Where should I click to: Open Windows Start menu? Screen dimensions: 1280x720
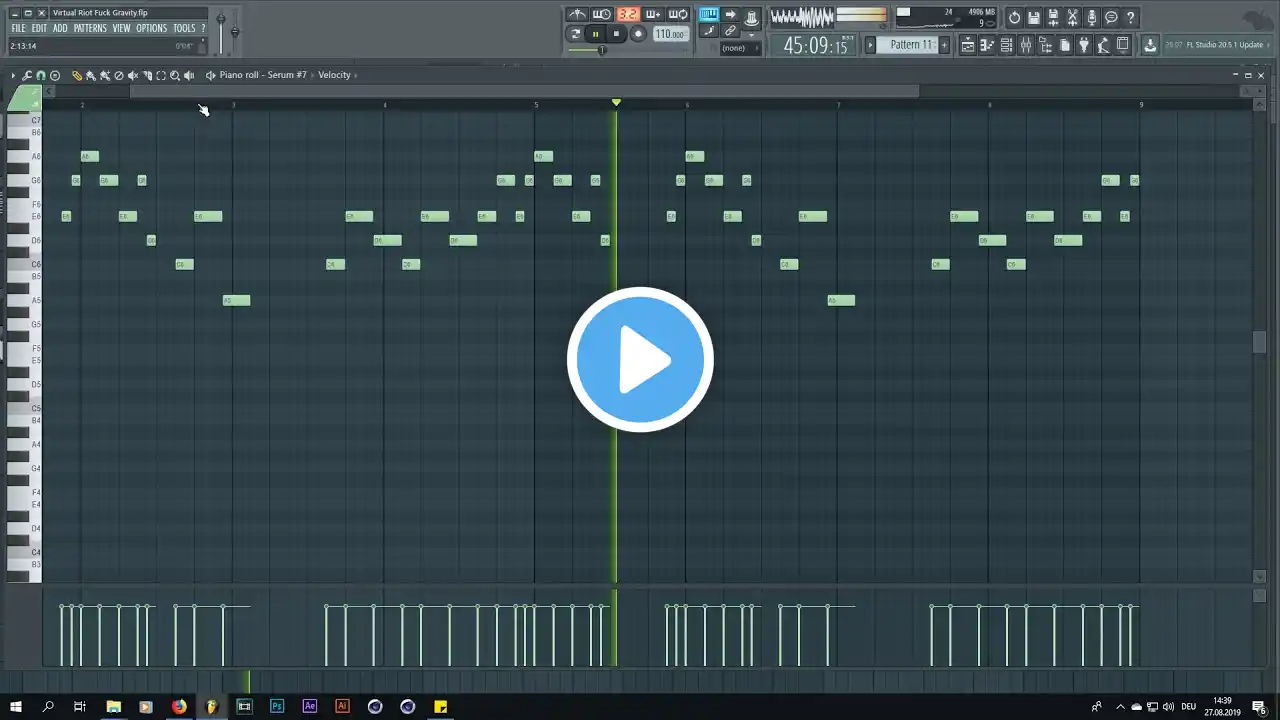coord(16,707)
